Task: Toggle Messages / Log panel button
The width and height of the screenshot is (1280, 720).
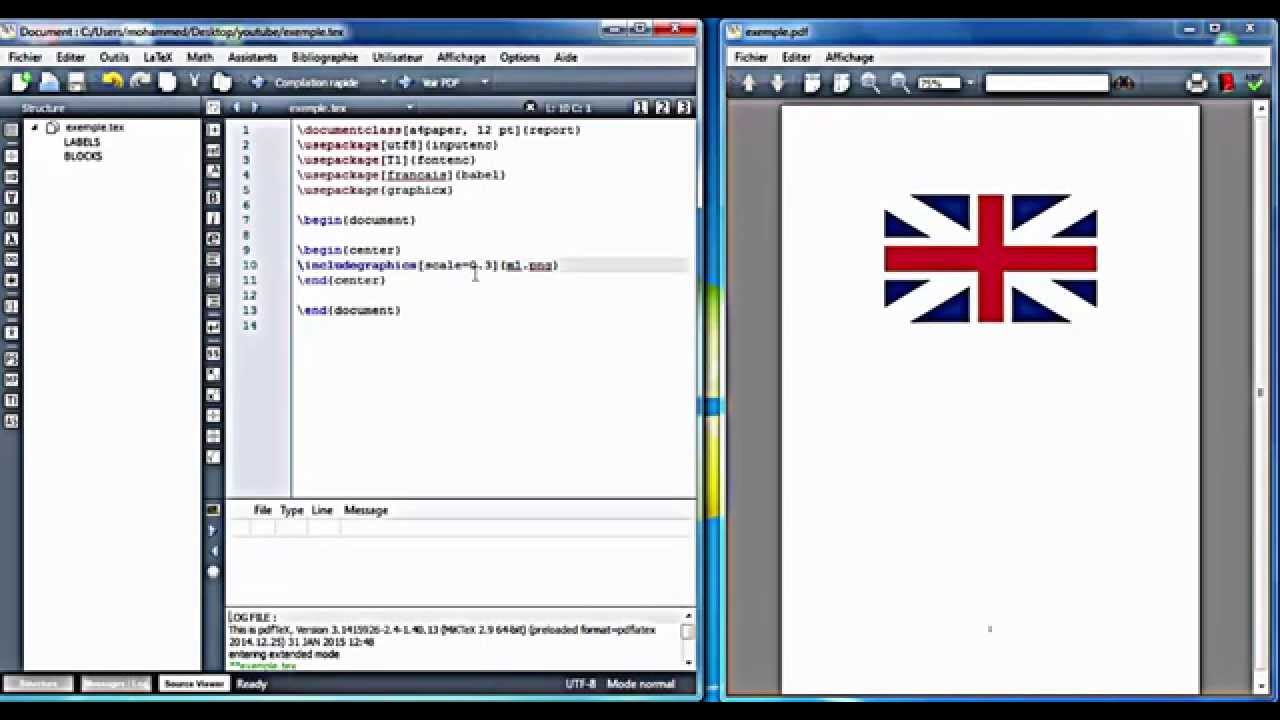Action: tap(116, 684)
